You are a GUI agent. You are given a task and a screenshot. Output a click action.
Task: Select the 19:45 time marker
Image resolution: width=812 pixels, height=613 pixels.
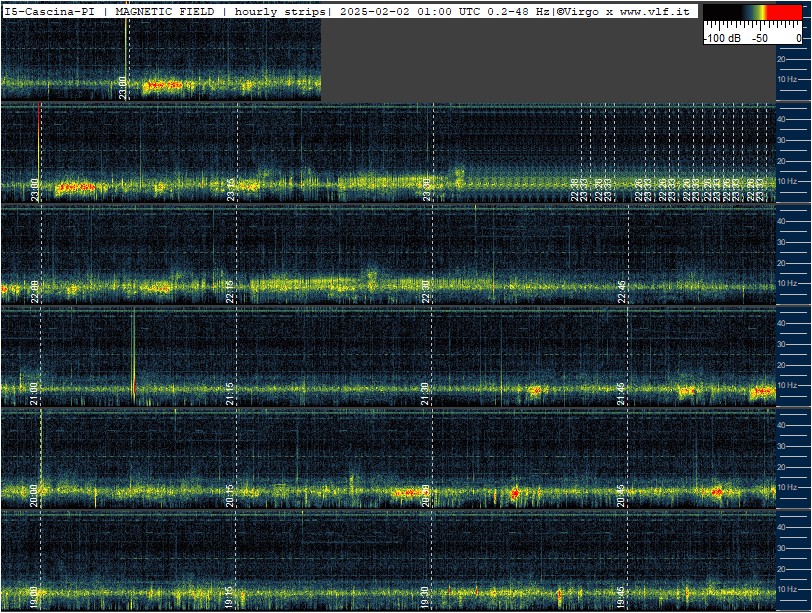click(621, 597)
